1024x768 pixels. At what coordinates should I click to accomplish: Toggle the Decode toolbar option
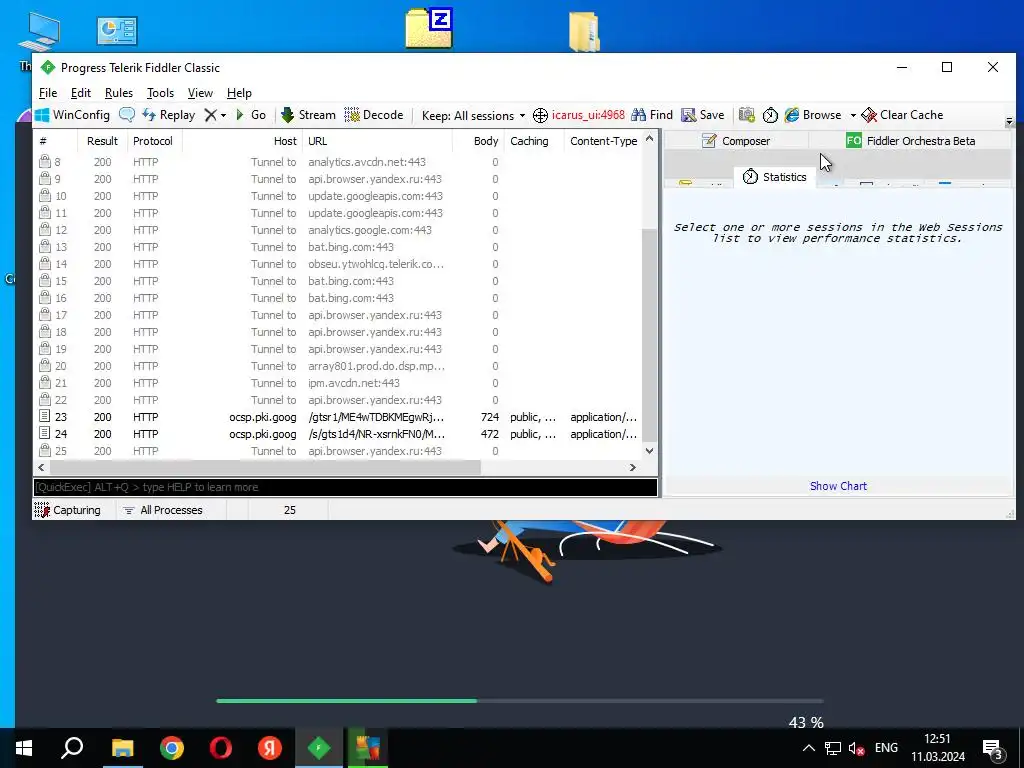374,115
